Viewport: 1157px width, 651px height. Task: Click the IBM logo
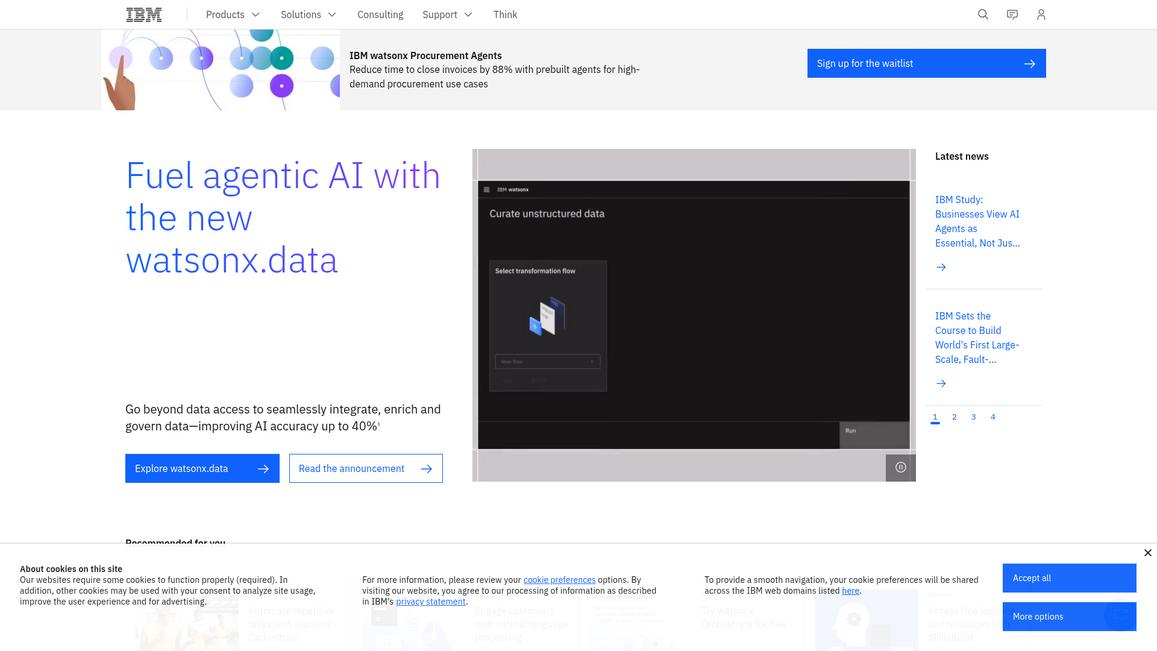(x=144, y=15)
